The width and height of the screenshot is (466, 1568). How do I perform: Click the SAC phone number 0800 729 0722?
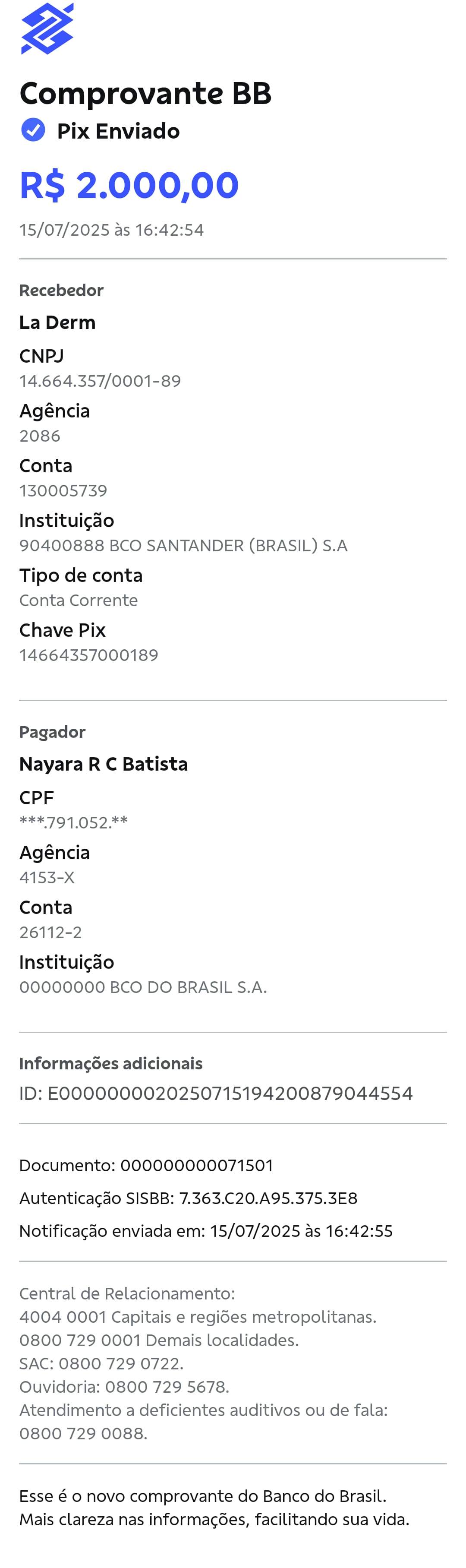coord(120,1363)
